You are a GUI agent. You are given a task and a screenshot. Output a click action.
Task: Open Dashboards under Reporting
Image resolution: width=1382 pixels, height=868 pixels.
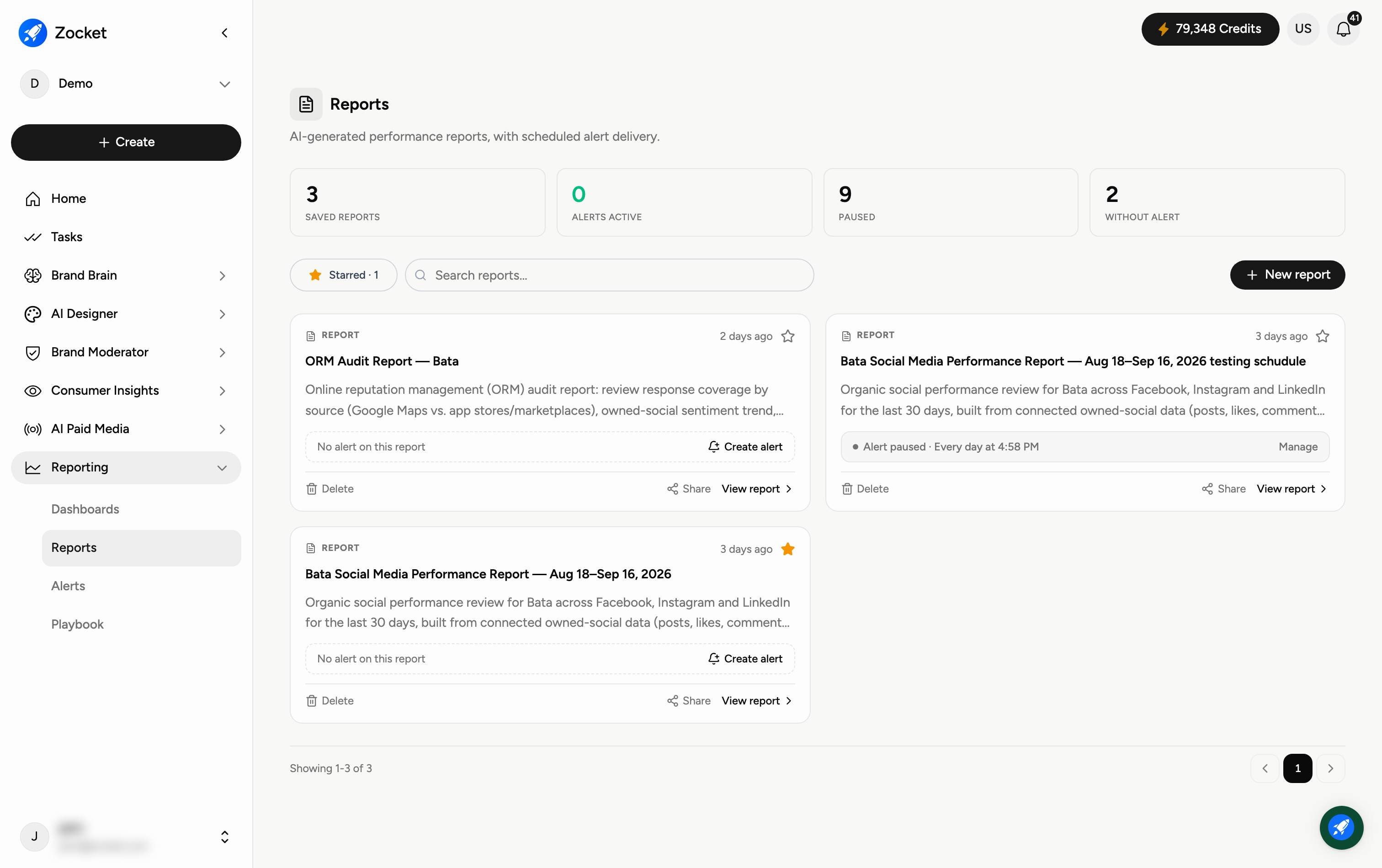[141, 509]
